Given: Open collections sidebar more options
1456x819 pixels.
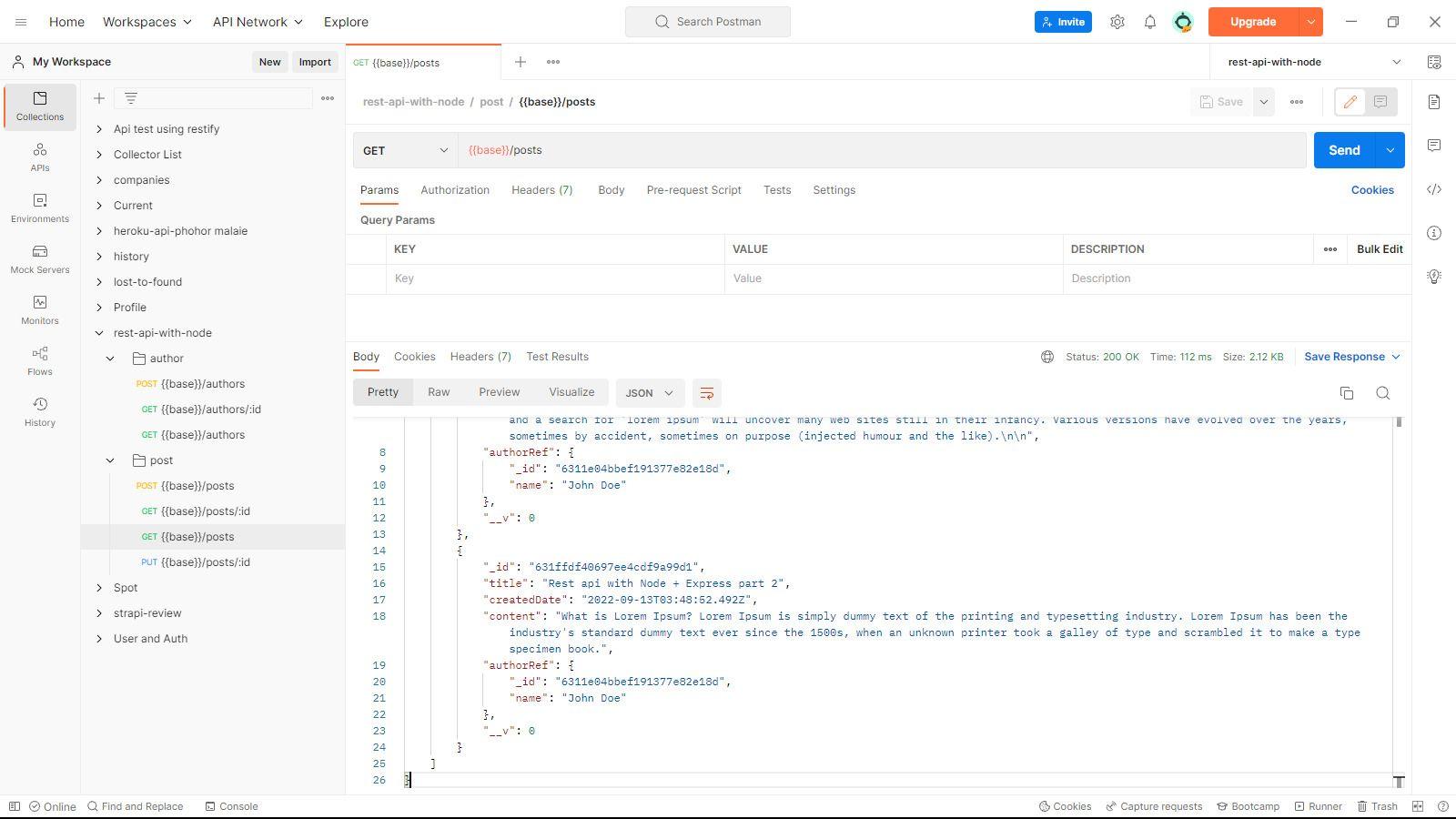Looking at the screenshot, I should 328,98.
